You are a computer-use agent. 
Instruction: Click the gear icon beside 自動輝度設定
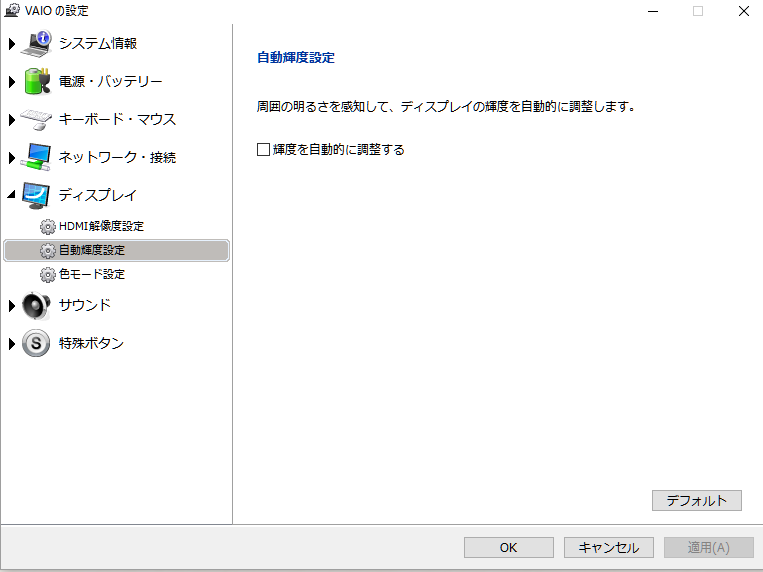[48, 250]
